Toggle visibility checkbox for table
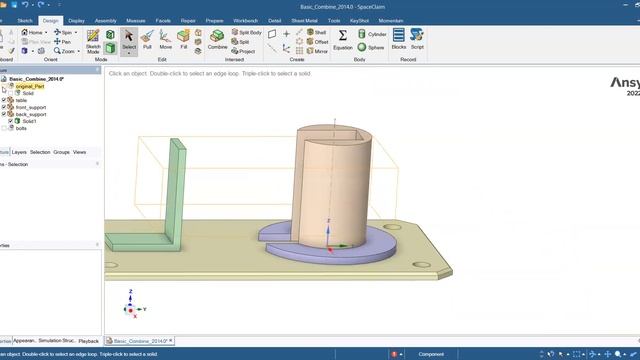 (x=4, y=100)
